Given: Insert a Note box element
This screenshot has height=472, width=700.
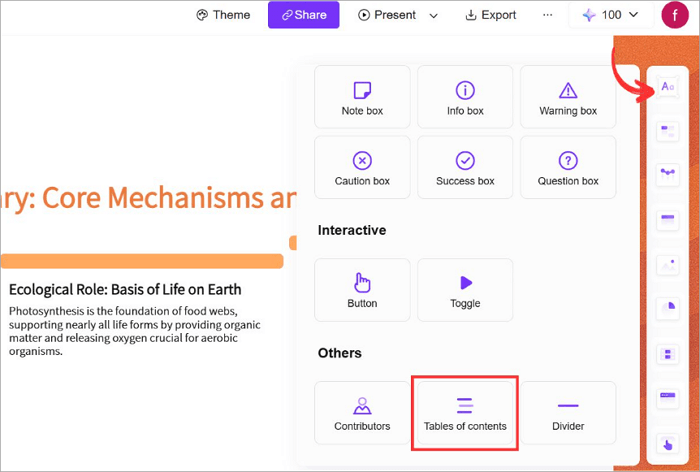Looking at the screenshot, I should [x=362, y=97].
